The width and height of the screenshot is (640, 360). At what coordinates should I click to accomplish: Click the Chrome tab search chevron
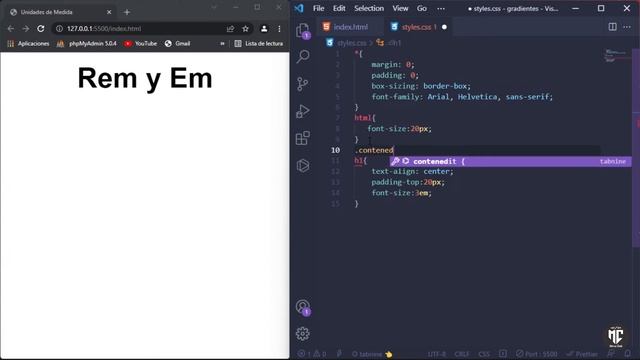[x=214, y=7]
